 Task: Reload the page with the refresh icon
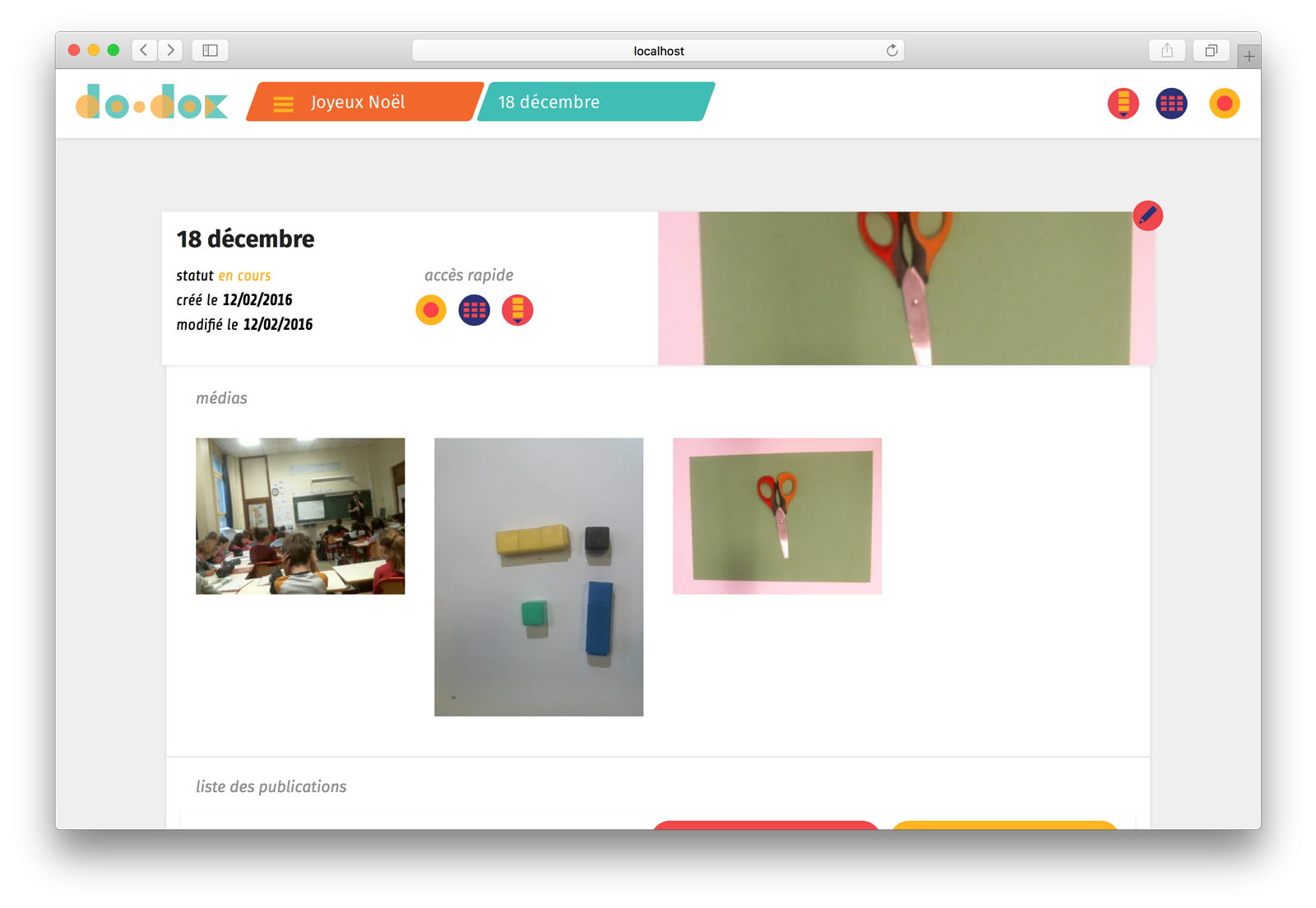(892, 51)
